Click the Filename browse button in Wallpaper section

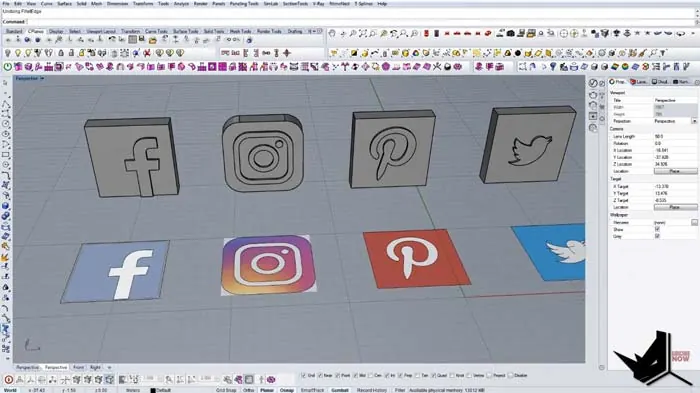pyautogui.click(x=694, y=222)
